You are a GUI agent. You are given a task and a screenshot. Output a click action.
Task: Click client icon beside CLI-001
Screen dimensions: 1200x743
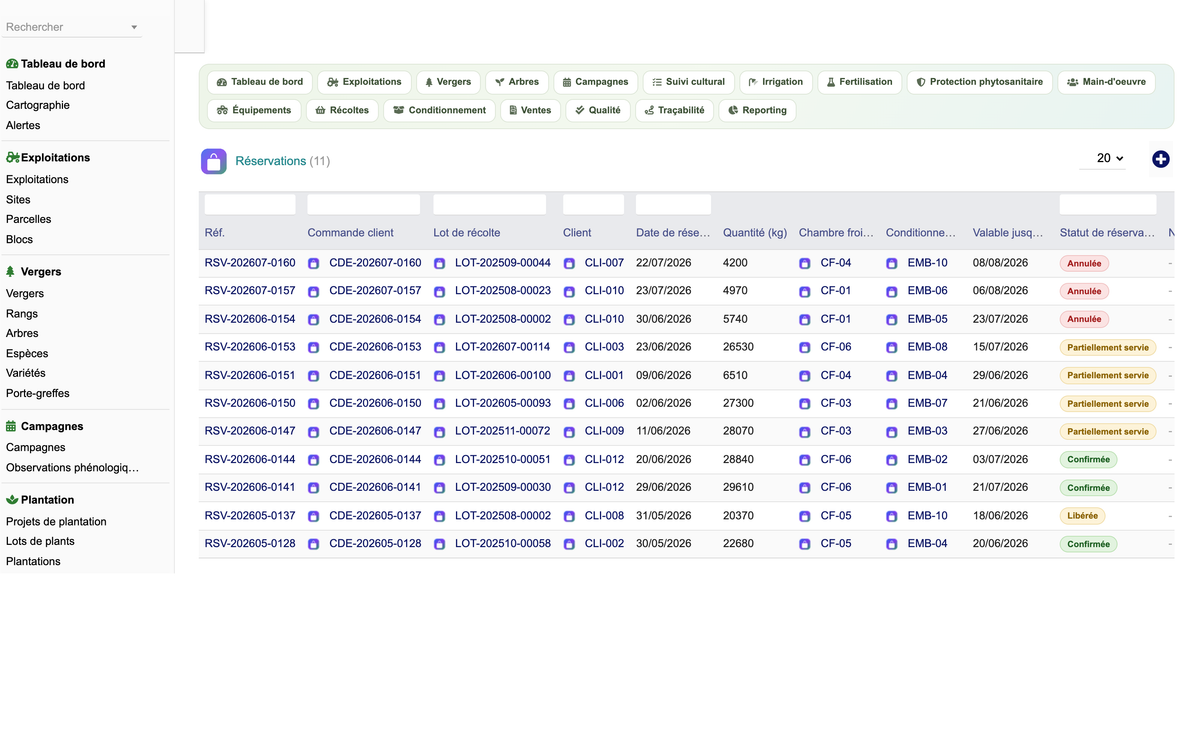[x=569, y=376]
